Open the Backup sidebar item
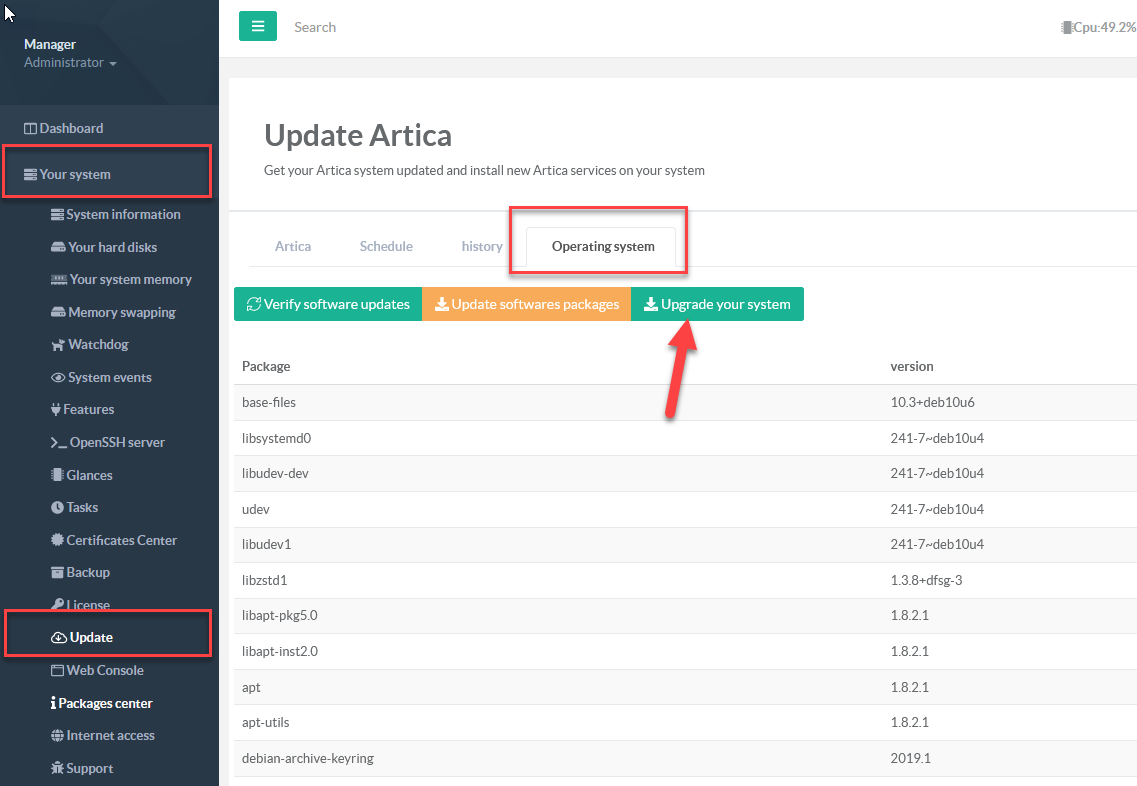The height and width of the screenshot is (786, 1137). tap(87, 572)
